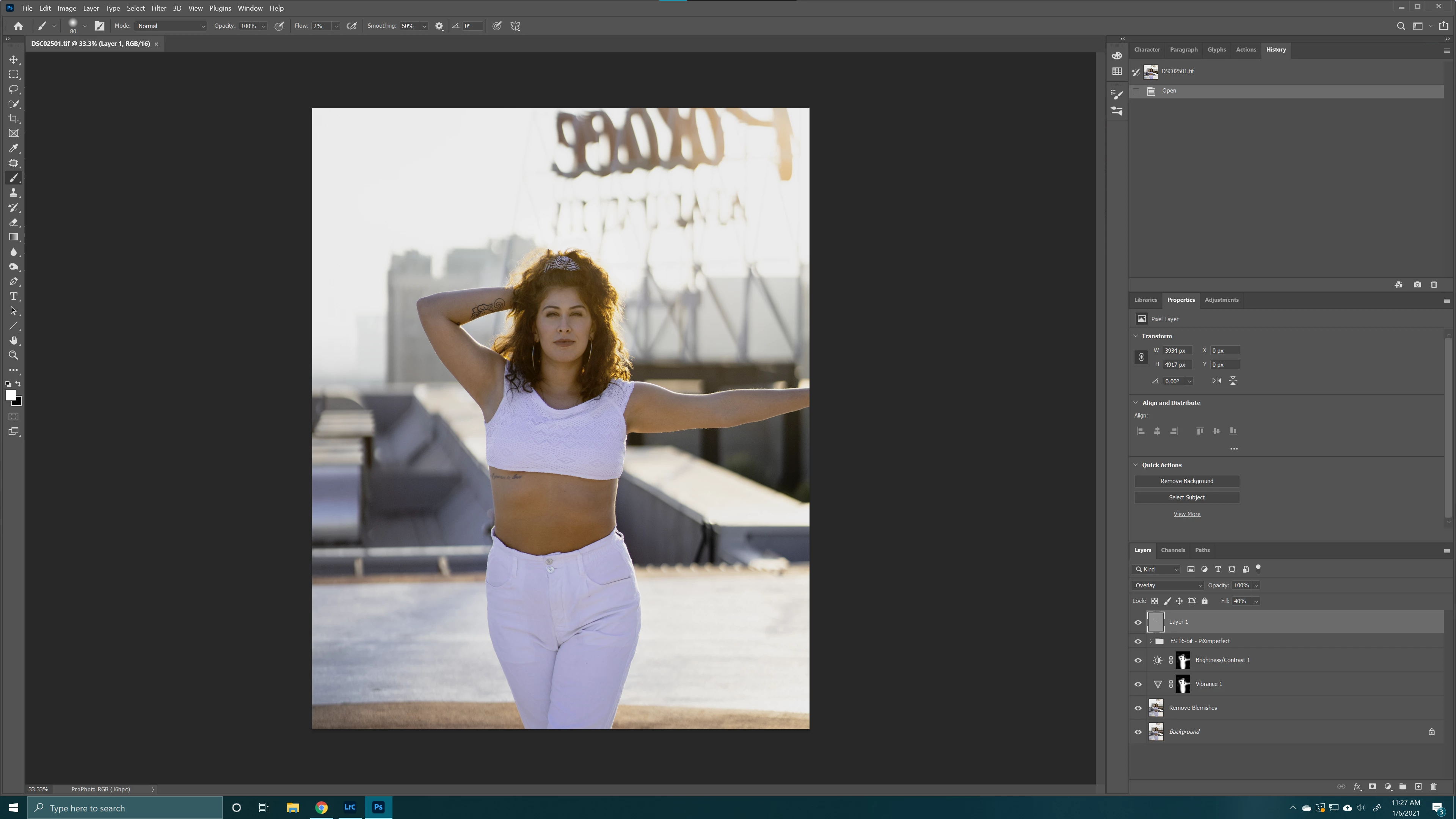Click the View More link
This screenshot has width=1456, height=819.
pos(1186,514)
